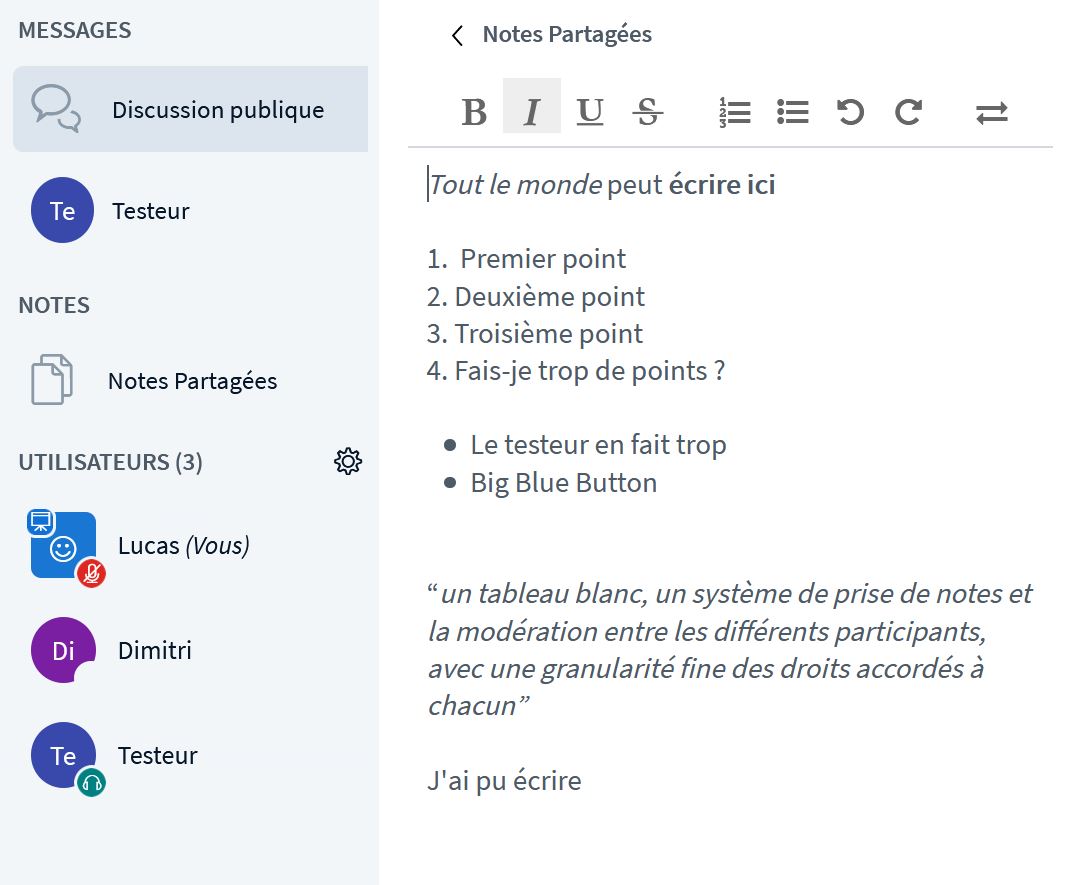1077x885 pixels.
Task: Collapse Notes Partagées using back chevron
Action: click(x=458, y=36)
